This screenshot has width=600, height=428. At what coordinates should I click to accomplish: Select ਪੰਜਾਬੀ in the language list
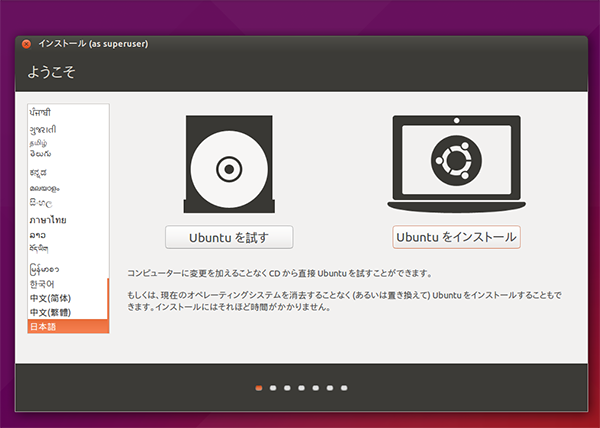click(x=67, y=112)
